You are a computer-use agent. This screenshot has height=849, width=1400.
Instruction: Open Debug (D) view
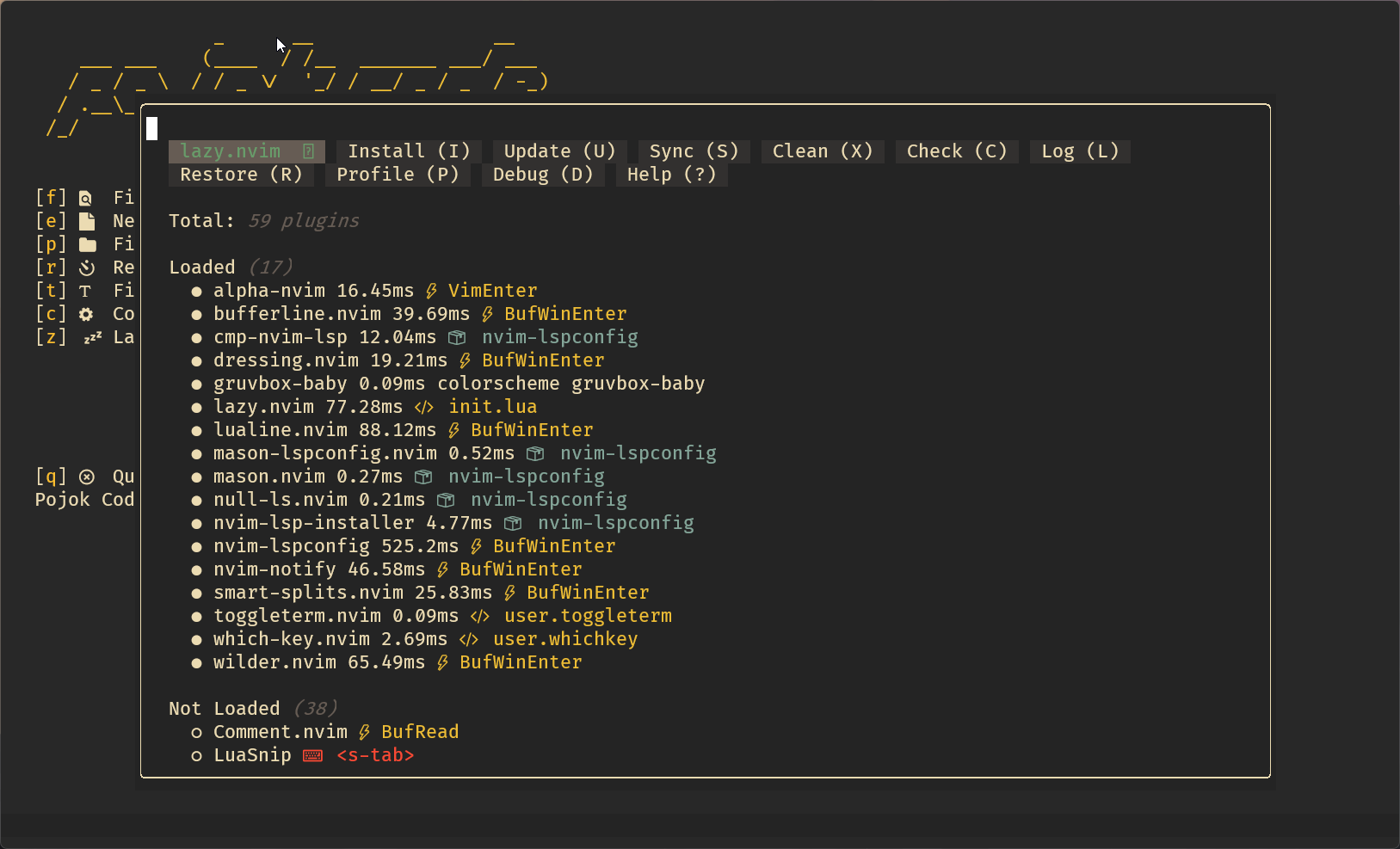543,175
